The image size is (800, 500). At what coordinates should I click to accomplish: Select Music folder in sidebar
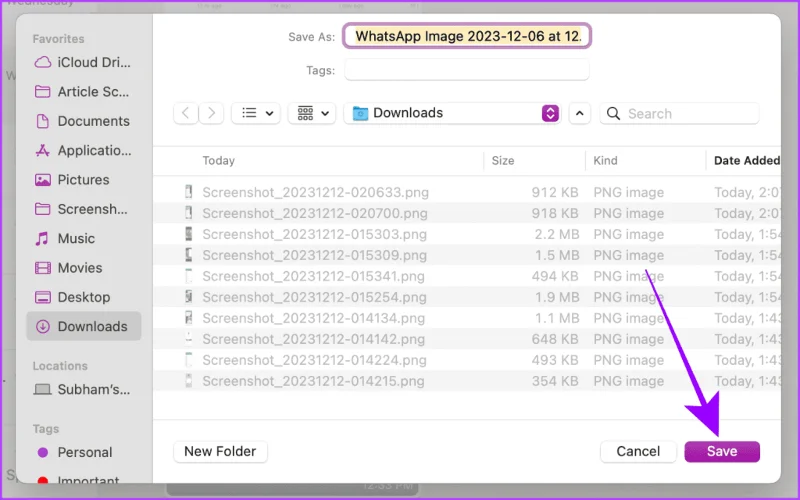[83, 238]
